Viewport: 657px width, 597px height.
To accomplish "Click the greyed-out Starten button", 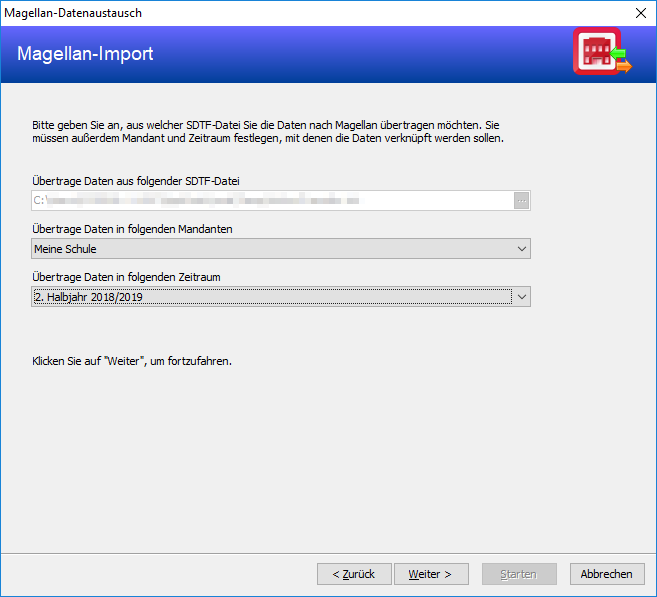I will 519,574.
